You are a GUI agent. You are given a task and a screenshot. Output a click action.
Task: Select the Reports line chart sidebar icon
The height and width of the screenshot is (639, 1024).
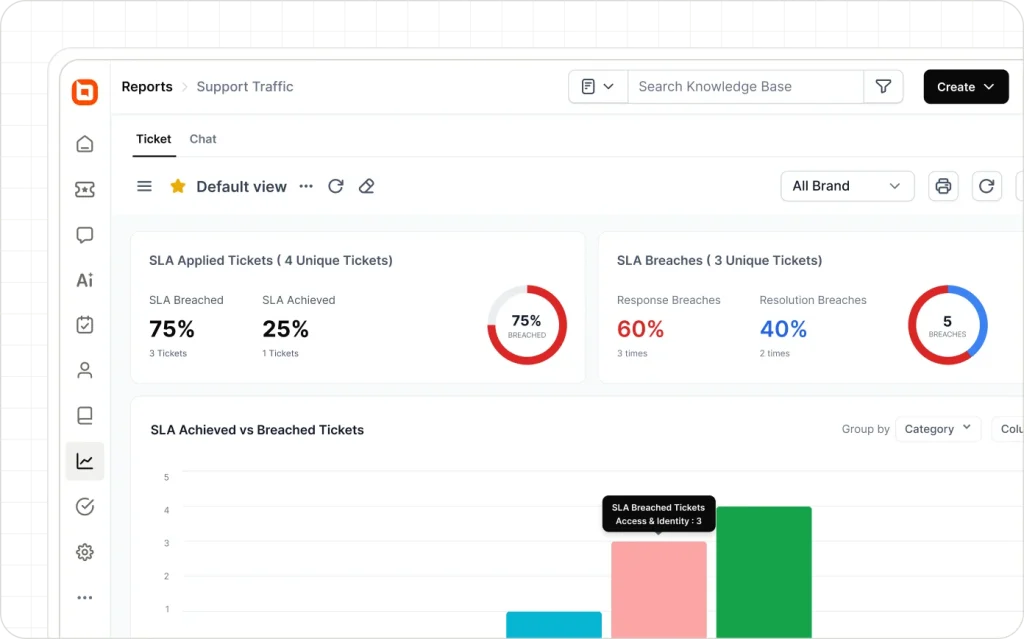tap(85, 461)
